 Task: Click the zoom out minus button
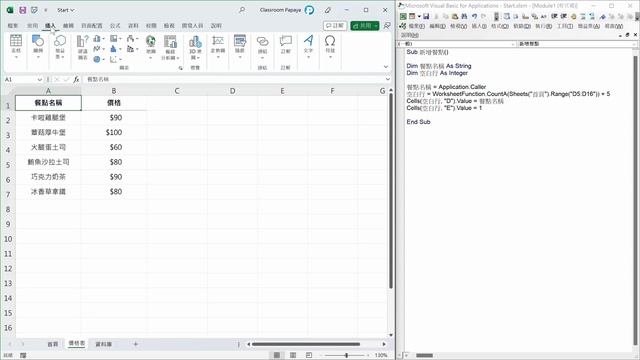click(320, 356)
